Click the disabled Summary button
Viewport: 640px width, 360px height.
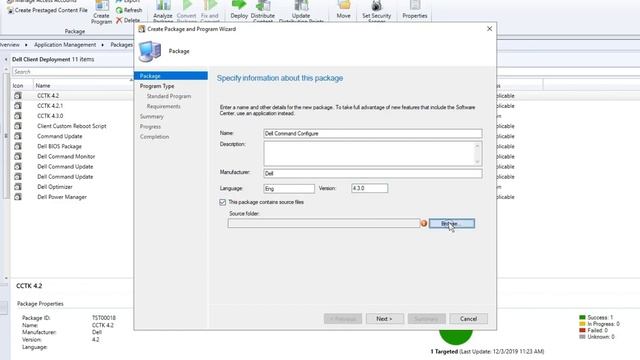click(427, 319)
